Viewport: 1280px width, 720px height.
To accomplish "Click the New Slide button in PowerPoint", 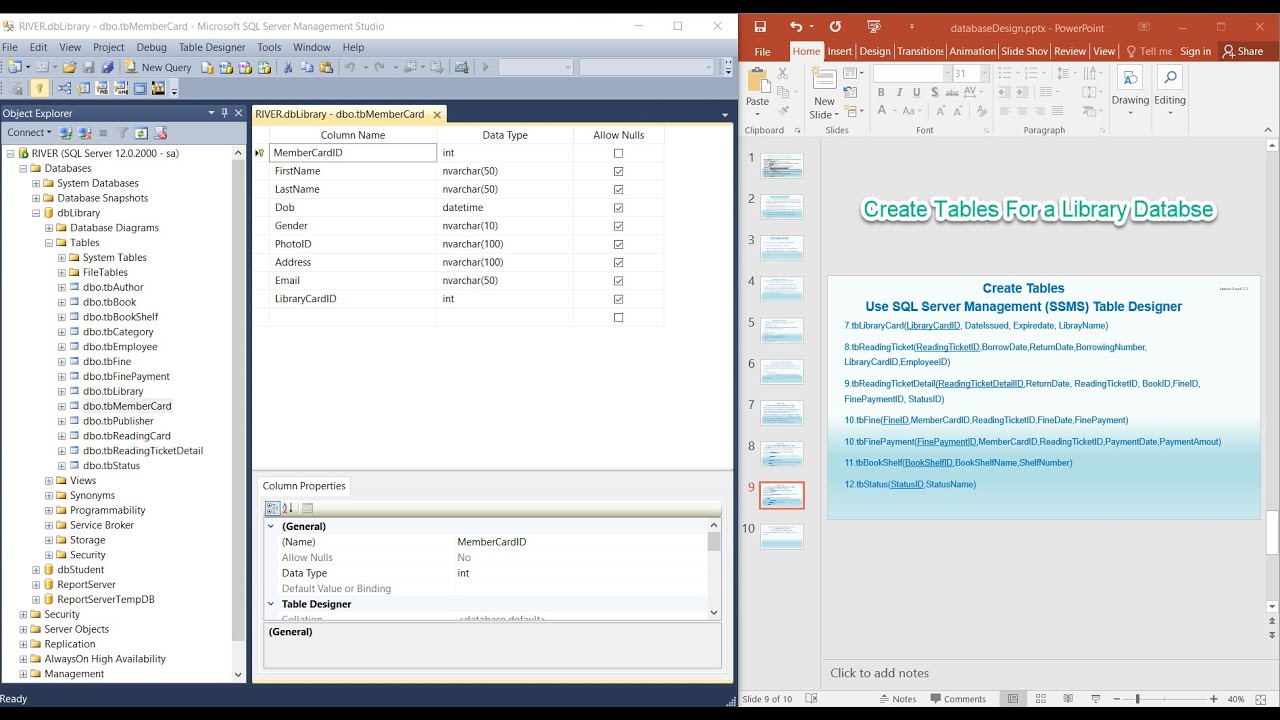I will point(824,93).
